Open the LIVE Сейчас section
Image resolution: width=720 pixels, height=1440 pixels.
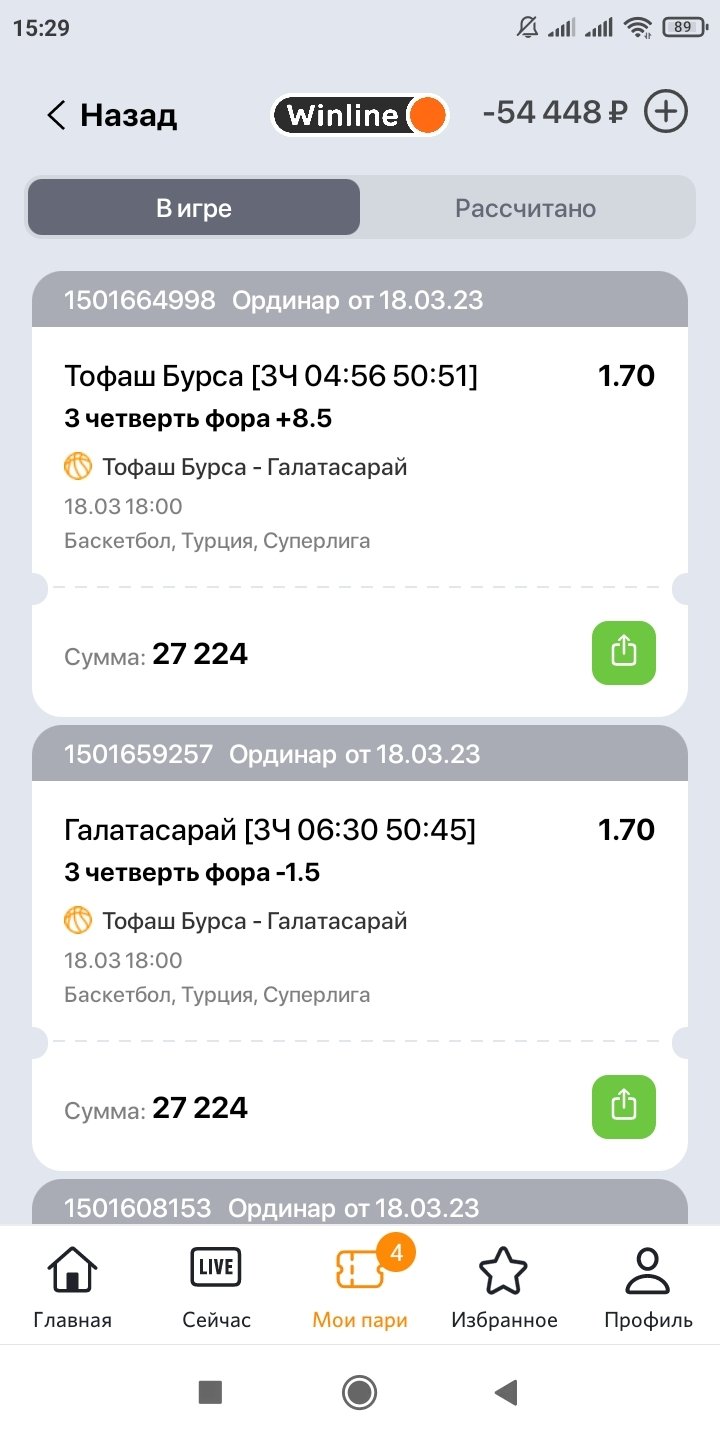coord(216,1287)
